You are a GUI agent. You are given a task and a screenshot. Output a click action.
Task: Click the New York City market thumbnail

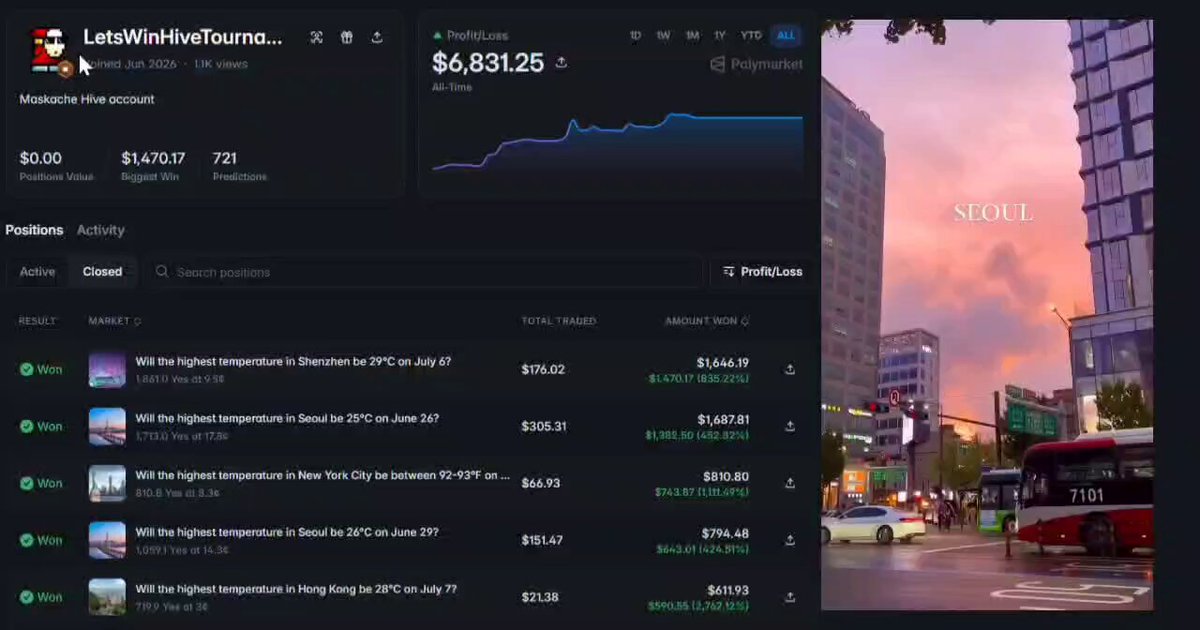coord(107,483)
